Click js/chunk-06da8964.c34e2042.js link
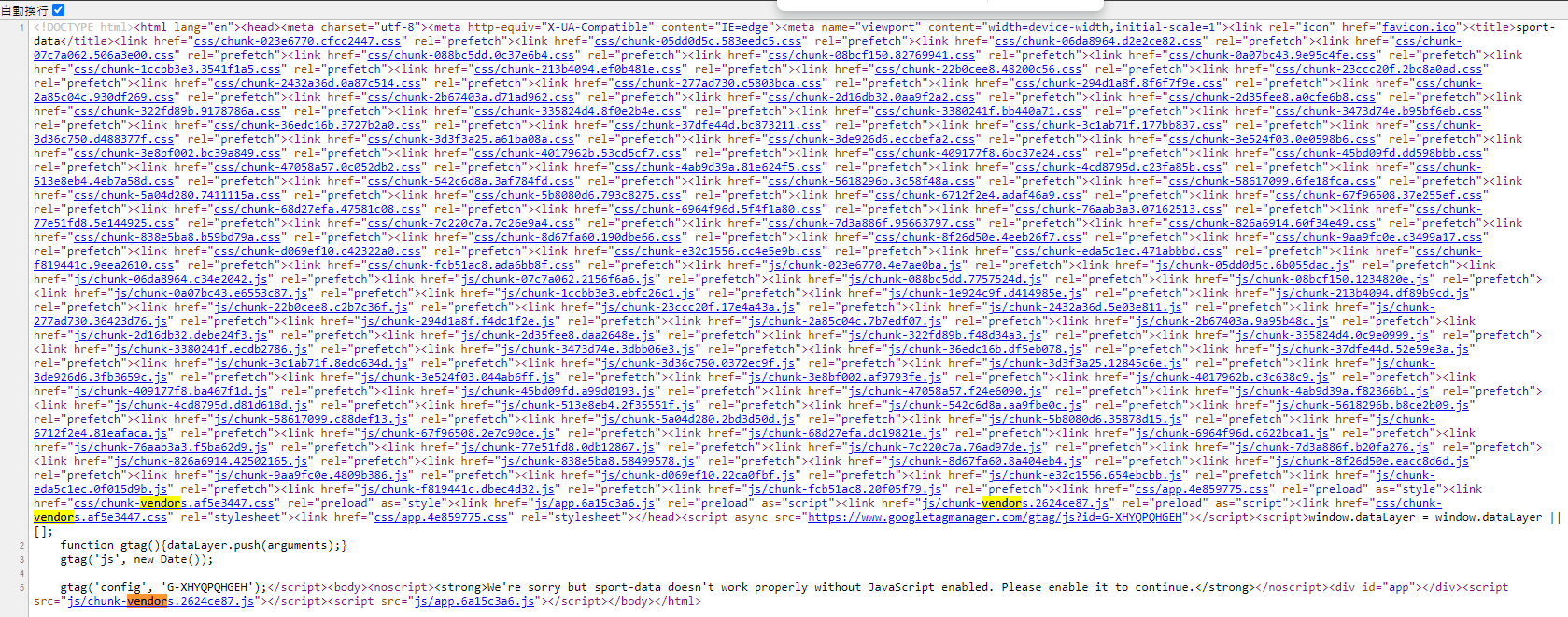1568x617 pixels. [x=171, y=279]
